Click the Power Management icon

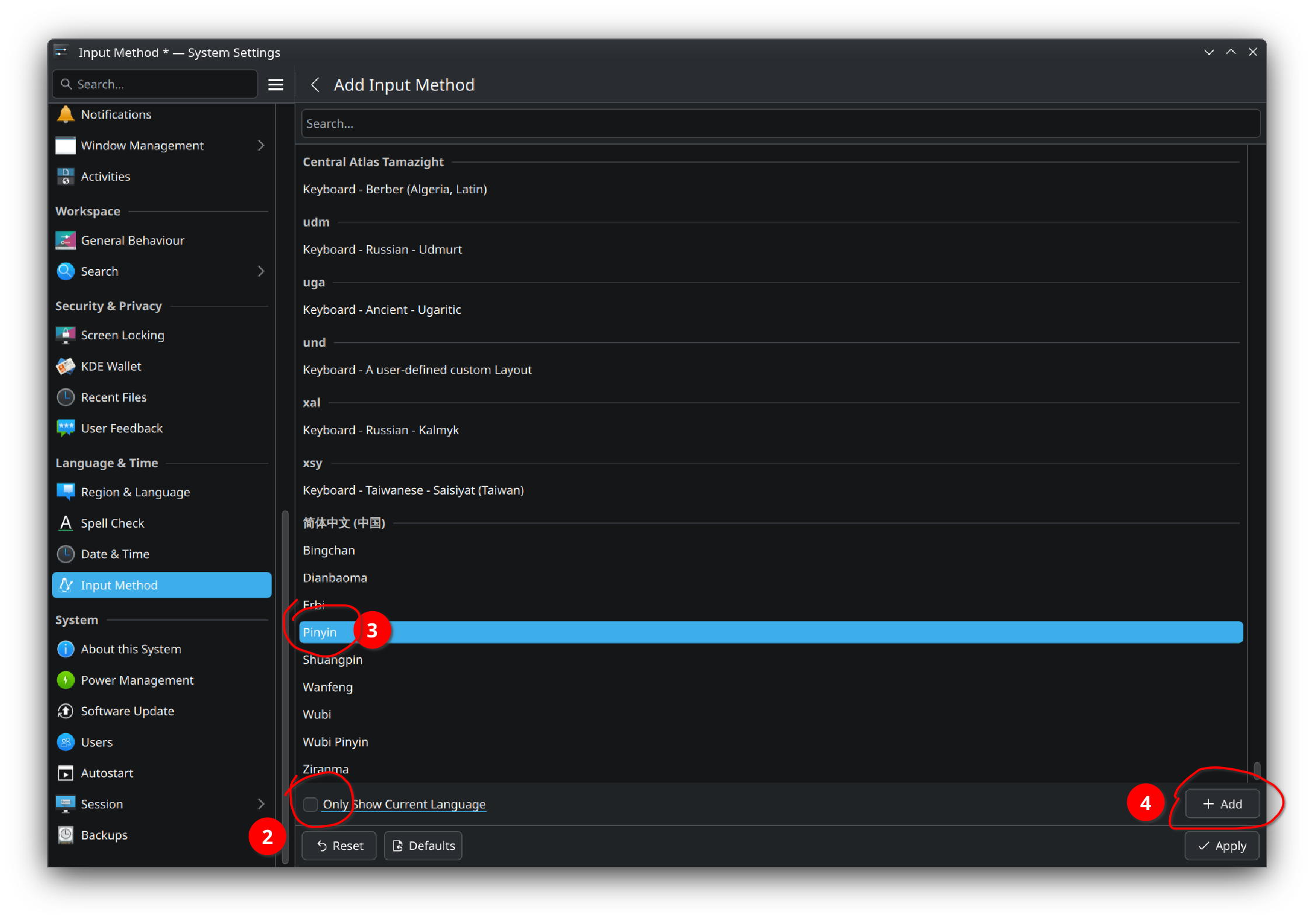(65, 680)
